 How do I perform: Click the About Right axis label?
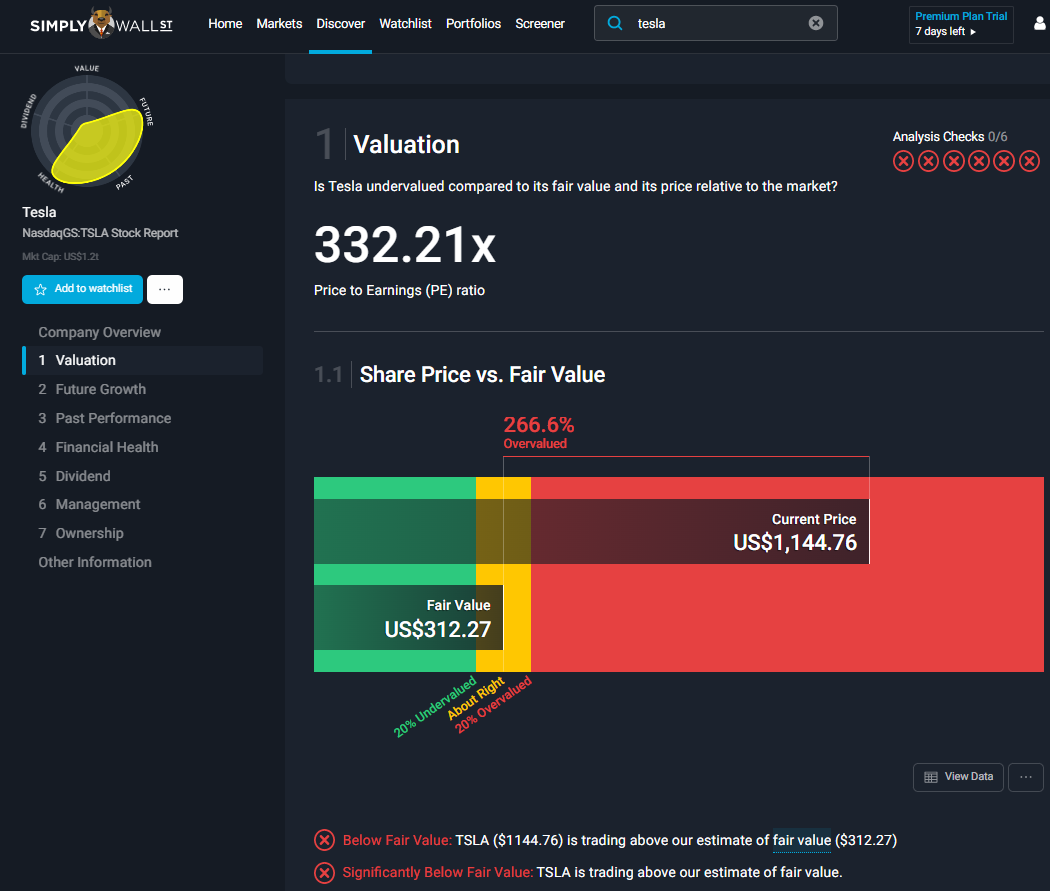point(475,698)
